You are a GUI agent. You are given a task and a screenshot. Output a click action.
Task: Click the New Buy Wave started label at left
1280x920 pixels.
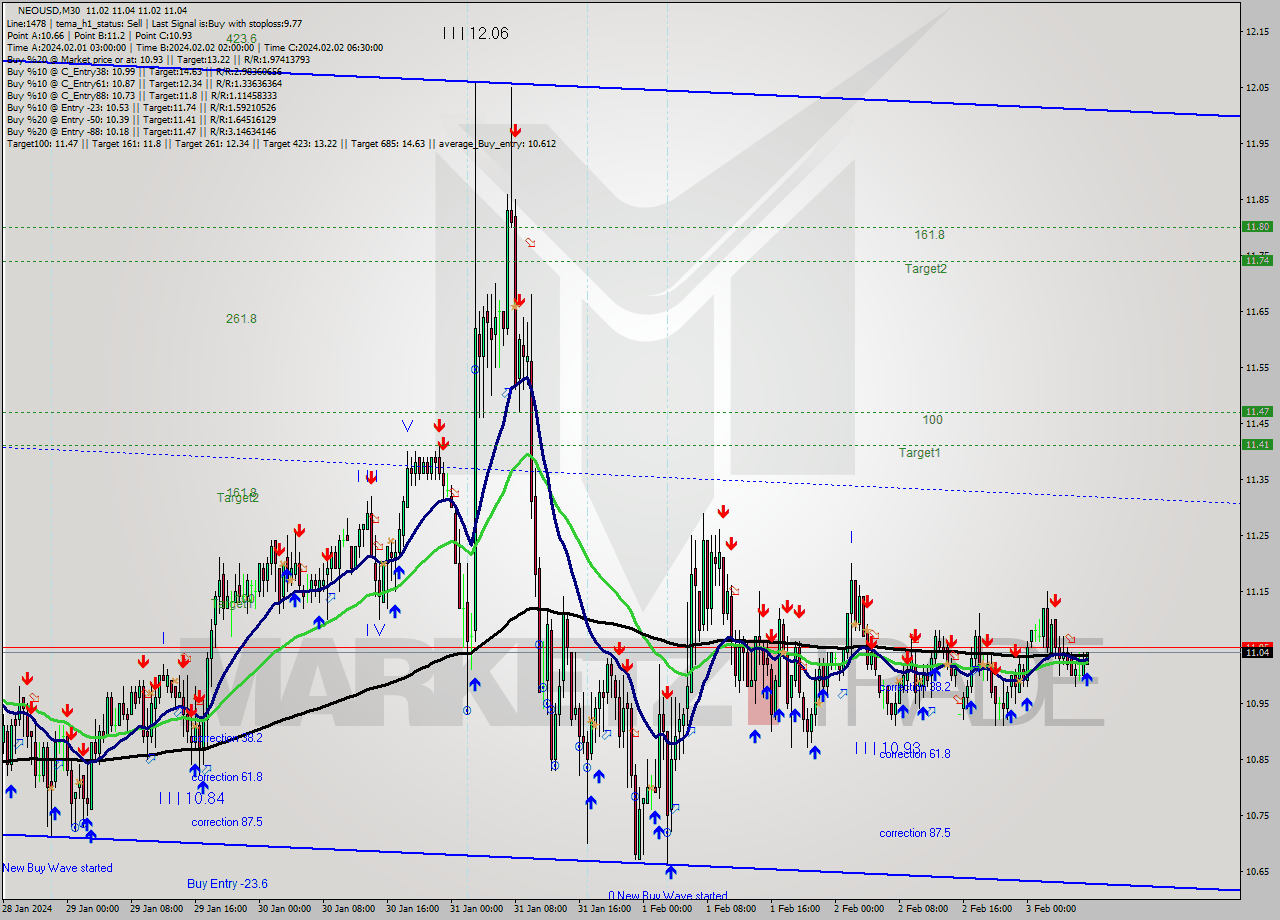[x=57, y=868]
